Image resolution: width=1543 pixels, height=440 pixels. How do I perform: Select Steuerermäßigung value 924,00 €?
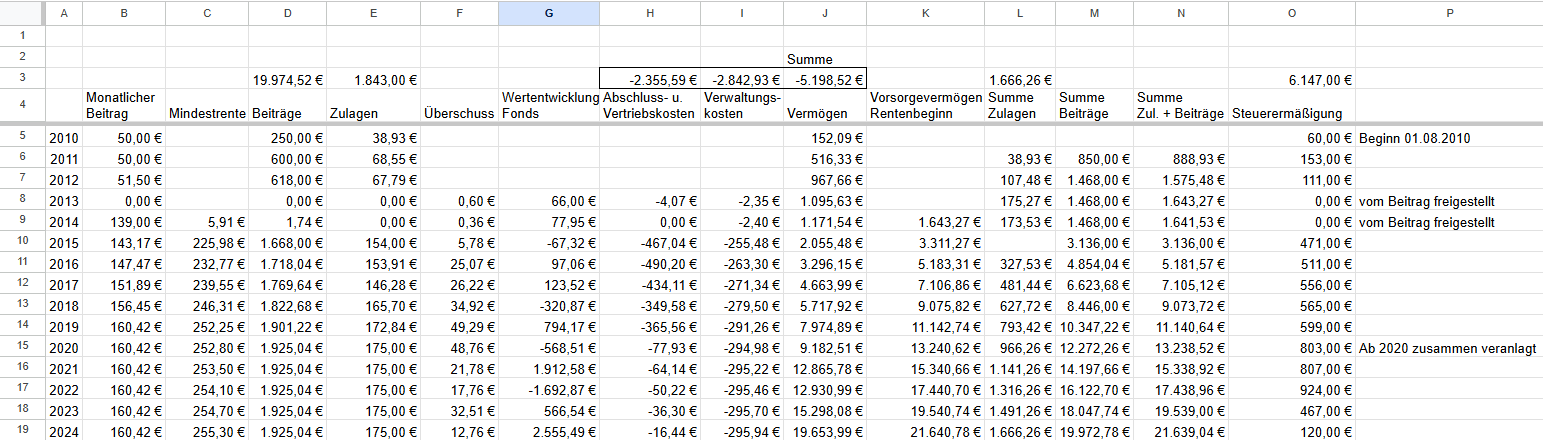[1291, 390]
